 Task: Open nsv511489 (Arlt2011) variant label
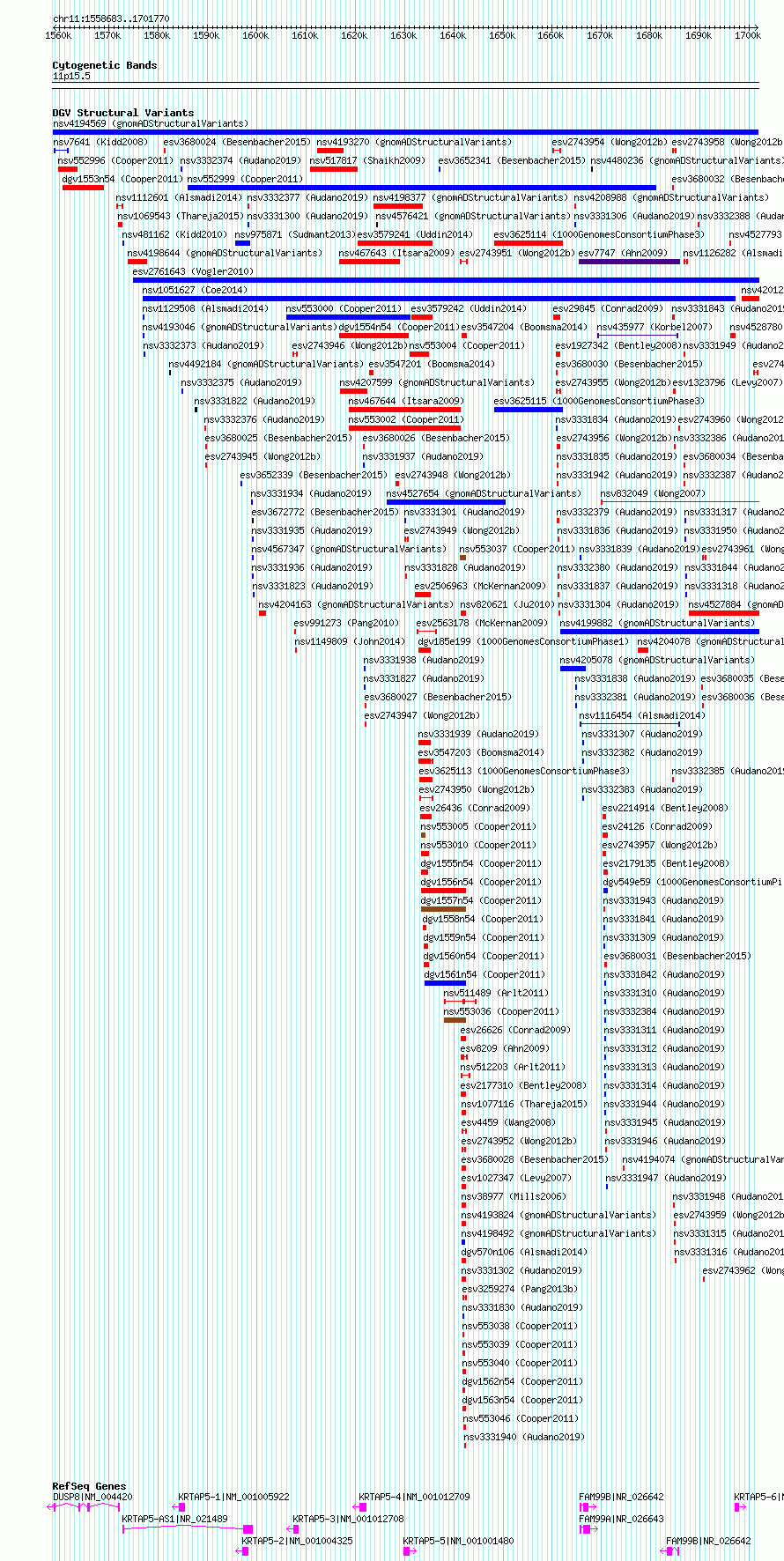coord(496,993)
